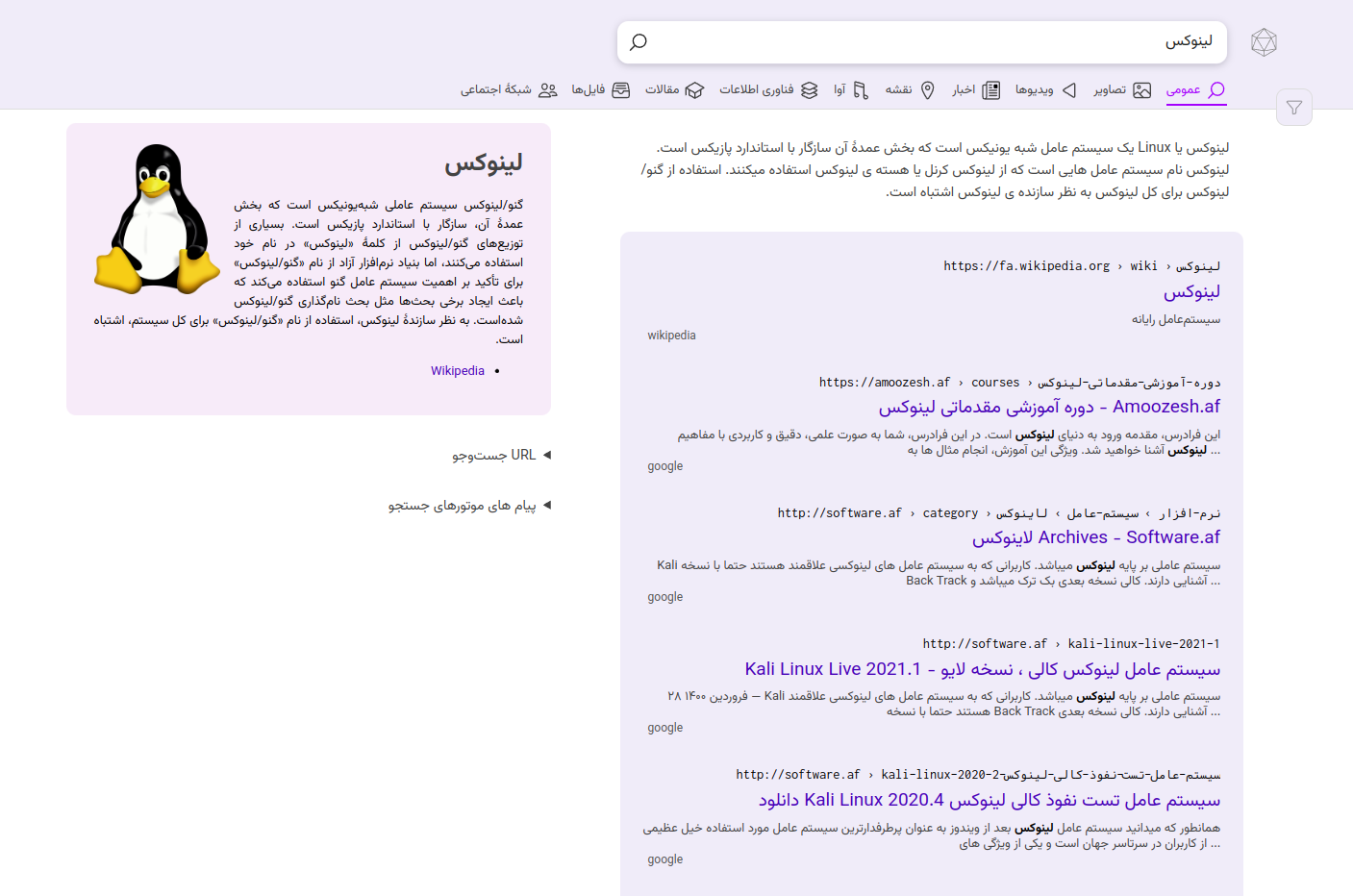Click the fa.wikipedia.org result URL

(x=1082, y=266)
